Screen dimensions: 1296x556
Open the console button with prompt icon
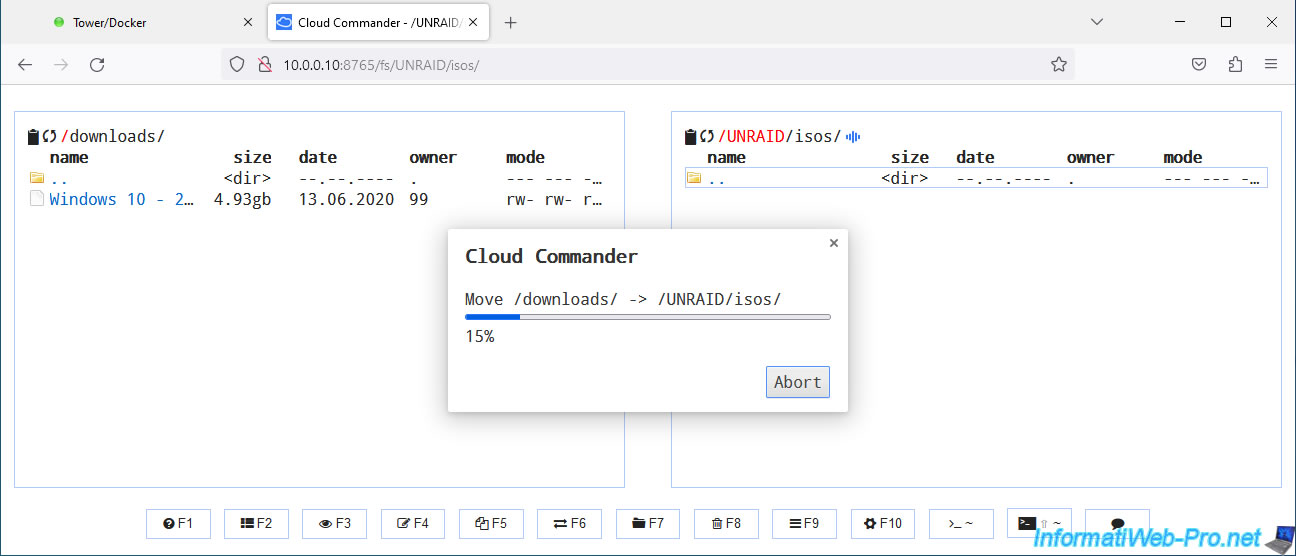[x=961, y=523]
